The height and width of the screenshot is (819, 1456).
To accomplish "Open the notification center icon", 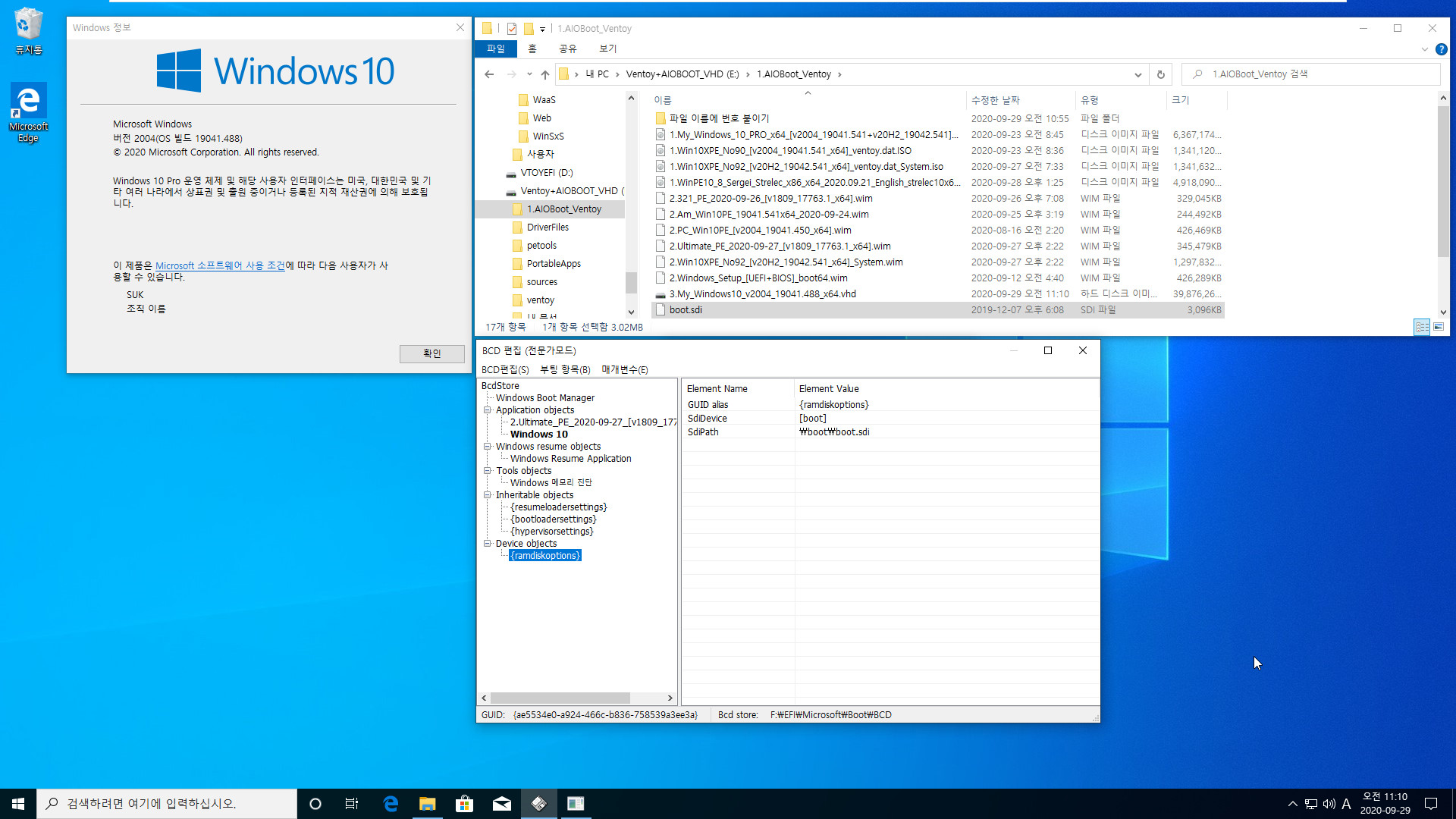I will 1431,804.
